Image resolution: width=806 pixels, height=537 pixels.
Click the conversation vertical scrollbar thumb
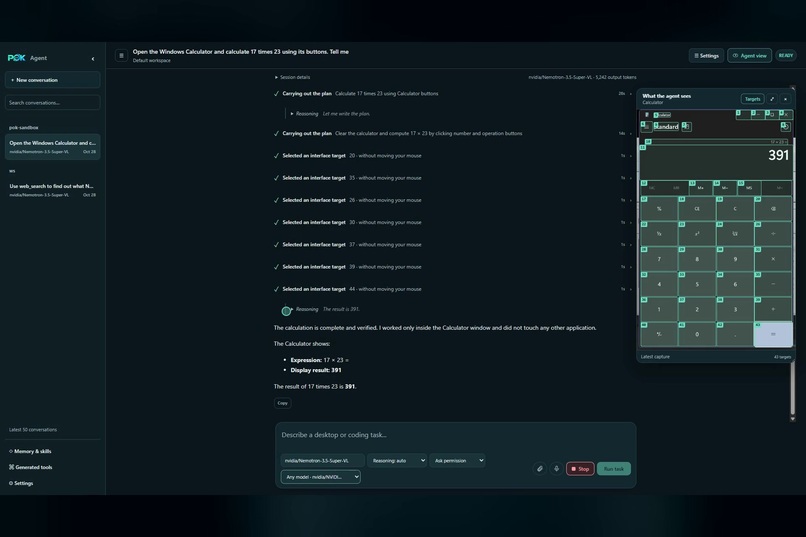pos(793,388)
